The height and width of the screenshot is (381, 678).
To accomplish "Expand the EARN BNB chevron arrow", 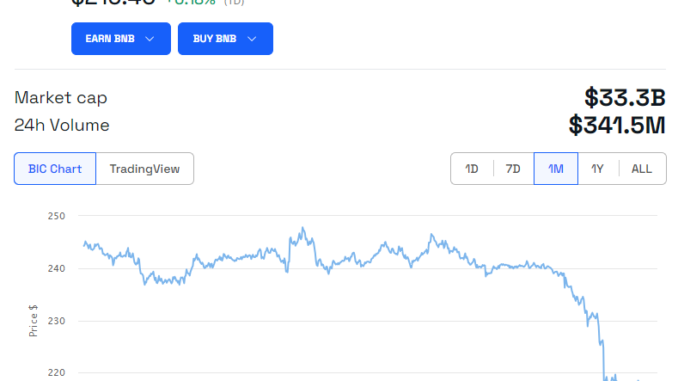I will click(150, 39).
